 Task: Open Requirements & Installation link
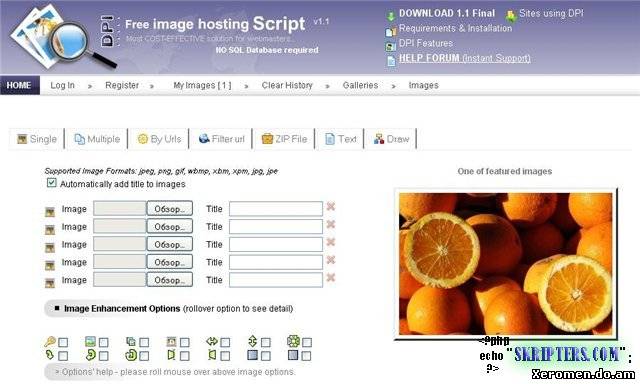(x=456, y=28)
